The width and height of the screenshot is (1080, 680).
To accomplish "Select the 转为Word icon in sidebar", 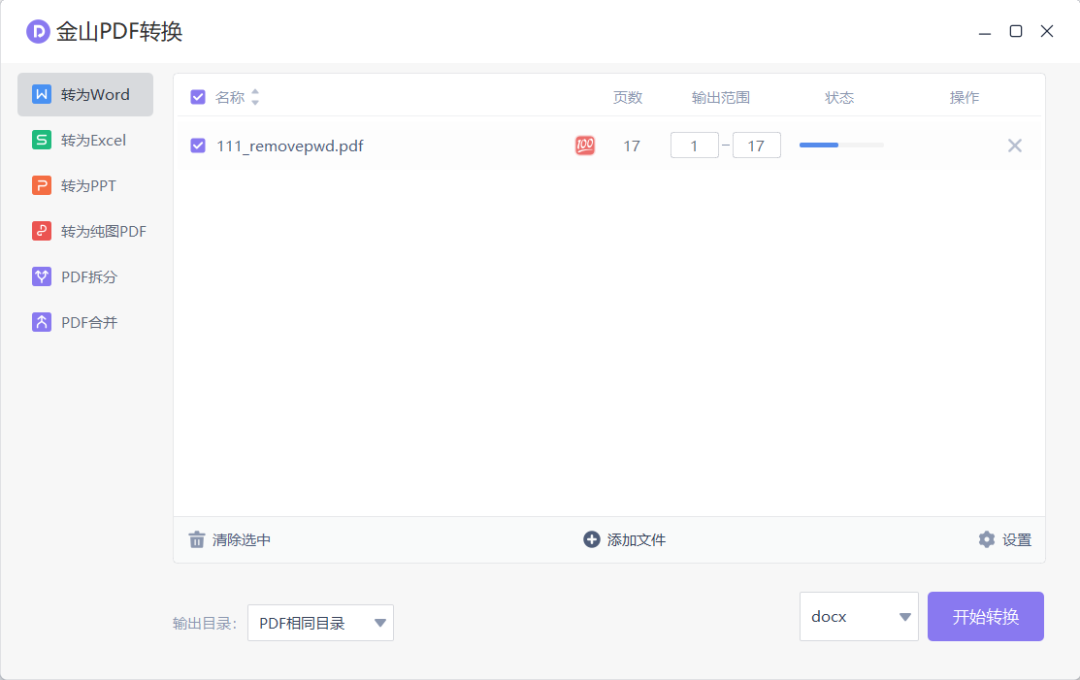I will (x=41, y=94).
